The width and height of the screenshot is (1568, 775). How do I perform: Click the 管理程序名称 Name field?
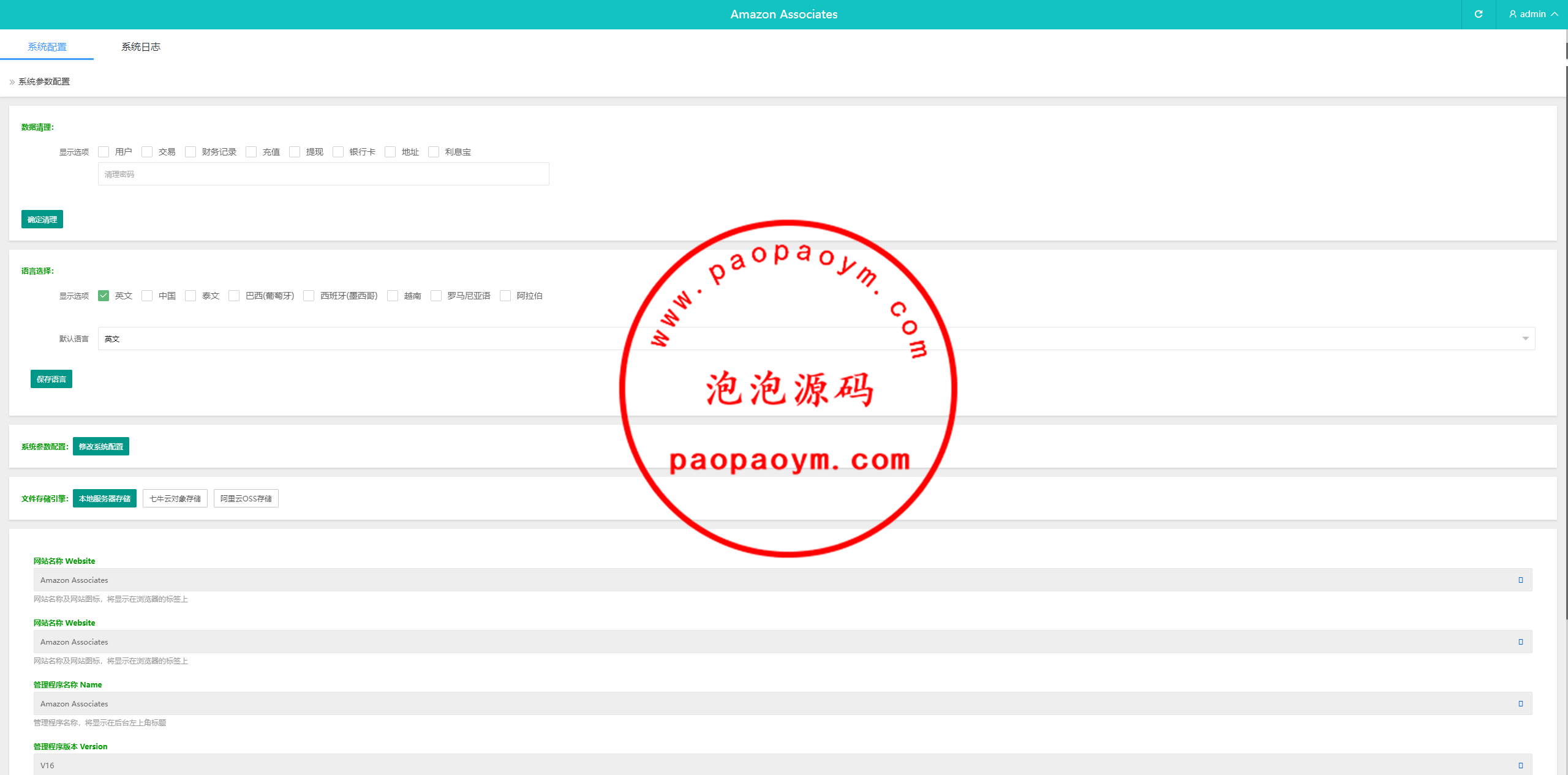pos(783,703)
